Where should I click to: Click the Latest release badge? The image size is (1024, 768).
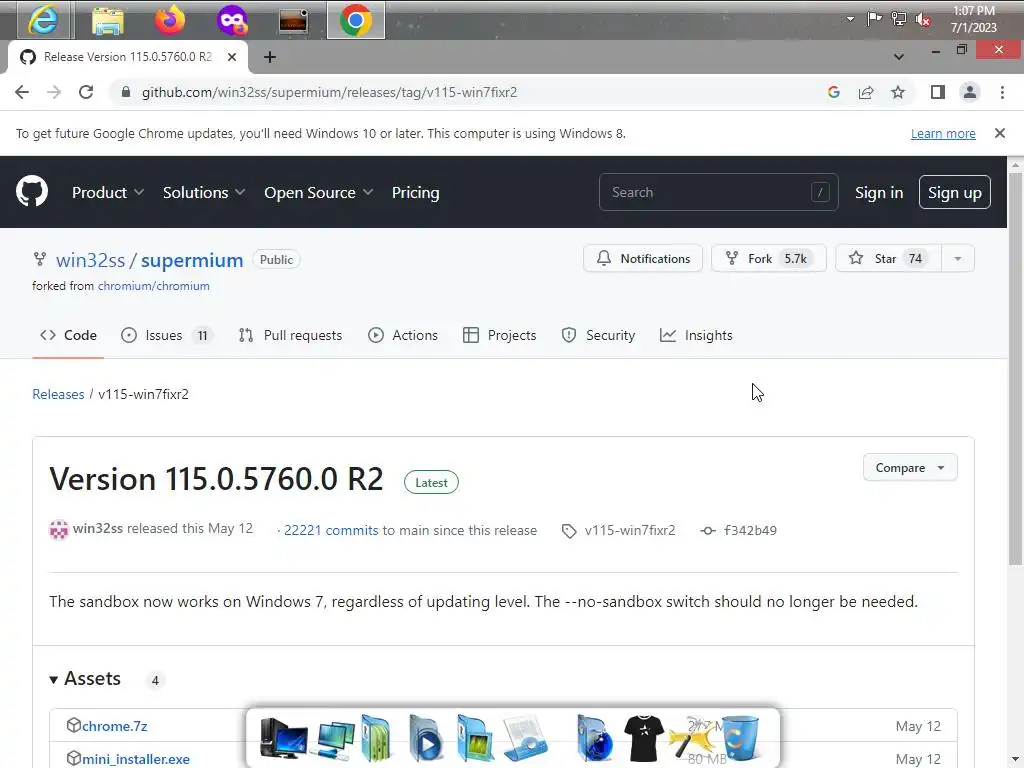click(431, 483)
